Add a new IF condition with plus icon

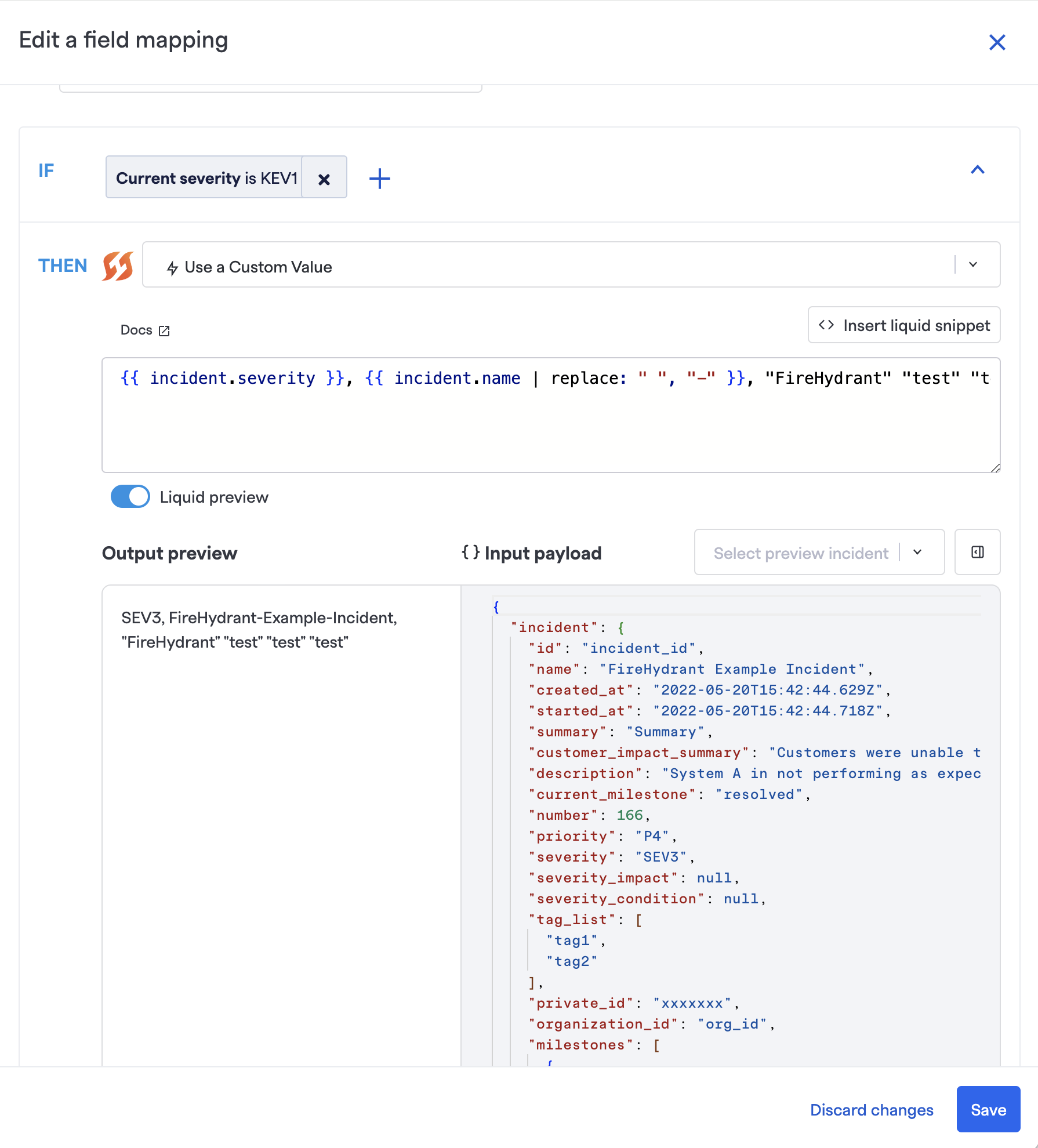380,179
